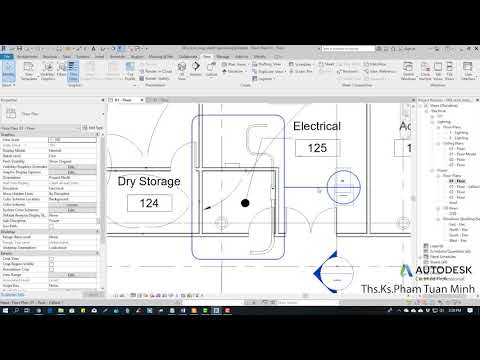
Task: Click the Sheet tool in the ribbon
Action: pyautogui.click(x=327, y=64)
